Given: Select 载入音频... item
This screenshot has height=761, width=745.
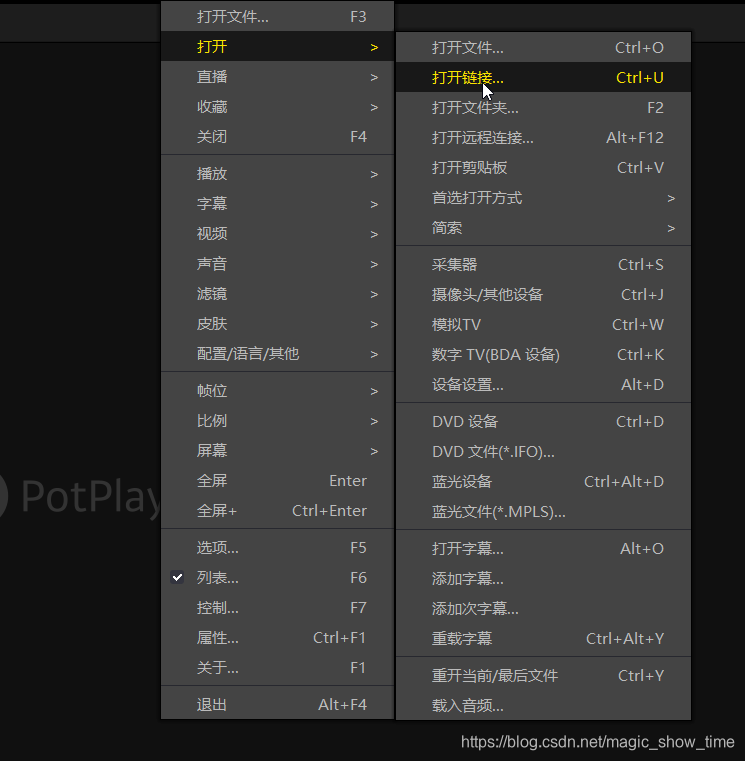Looking at the screenshot, I should click(544, 705).
